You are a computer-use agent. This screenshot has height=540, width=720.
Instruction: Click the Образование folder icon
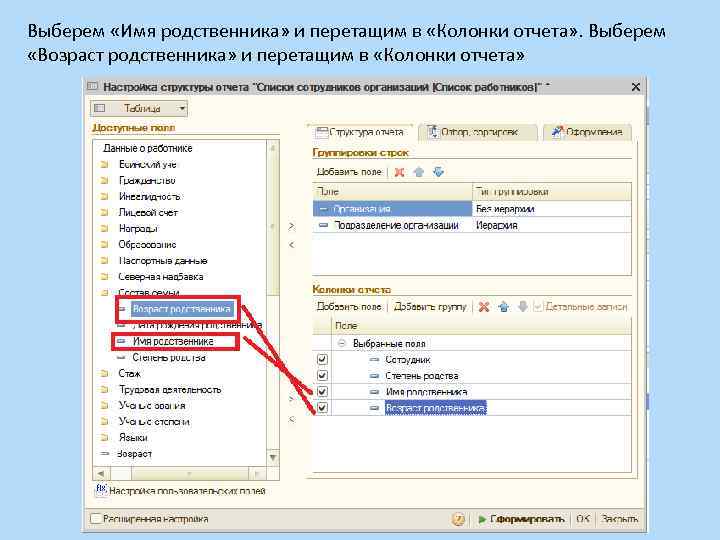tap(105, 245)
